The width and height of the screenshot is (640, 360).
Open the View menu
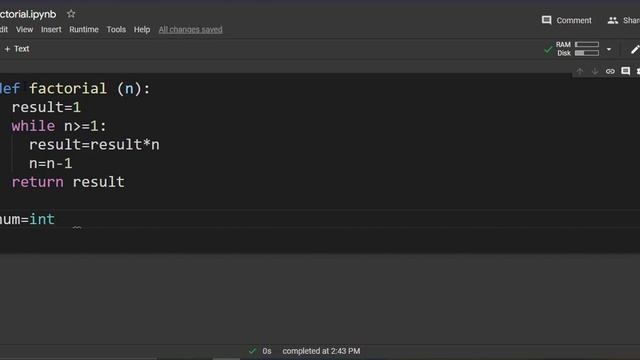24,29
